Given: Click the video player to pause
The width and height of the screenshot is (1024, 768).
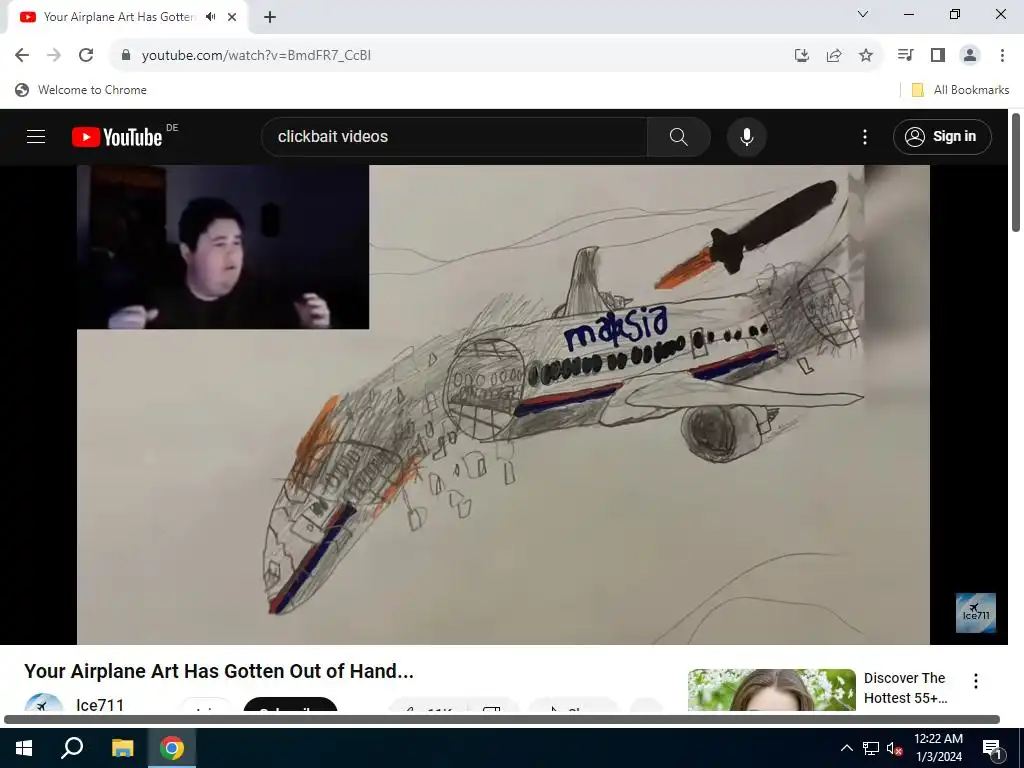Looking at the screenshot, I should [503, 405].
